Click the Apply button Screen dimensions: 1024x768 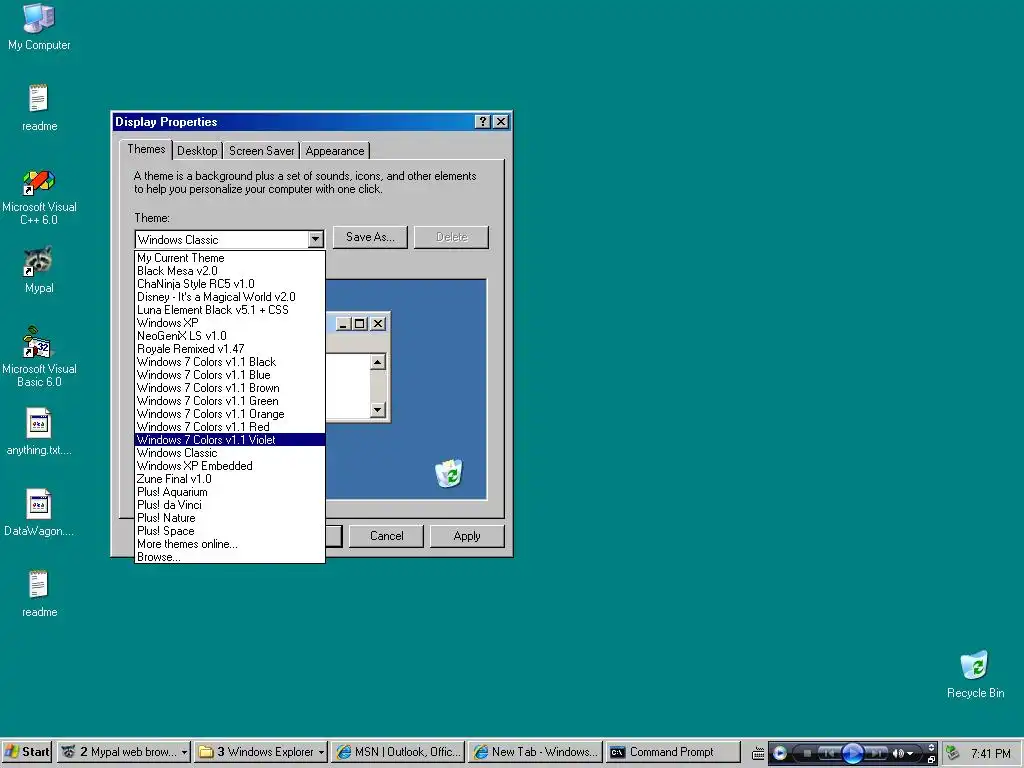(x=467, y=536)
